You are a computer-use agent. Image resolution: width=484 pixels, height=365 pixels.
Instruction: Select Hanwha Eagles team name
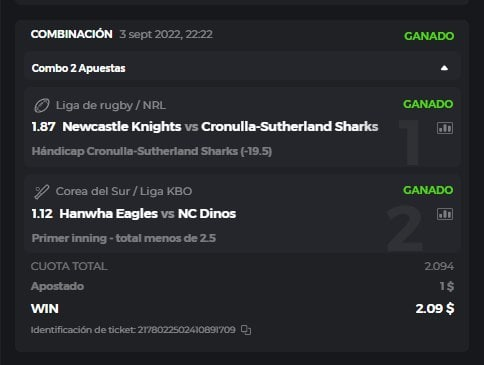coord(108,214)
